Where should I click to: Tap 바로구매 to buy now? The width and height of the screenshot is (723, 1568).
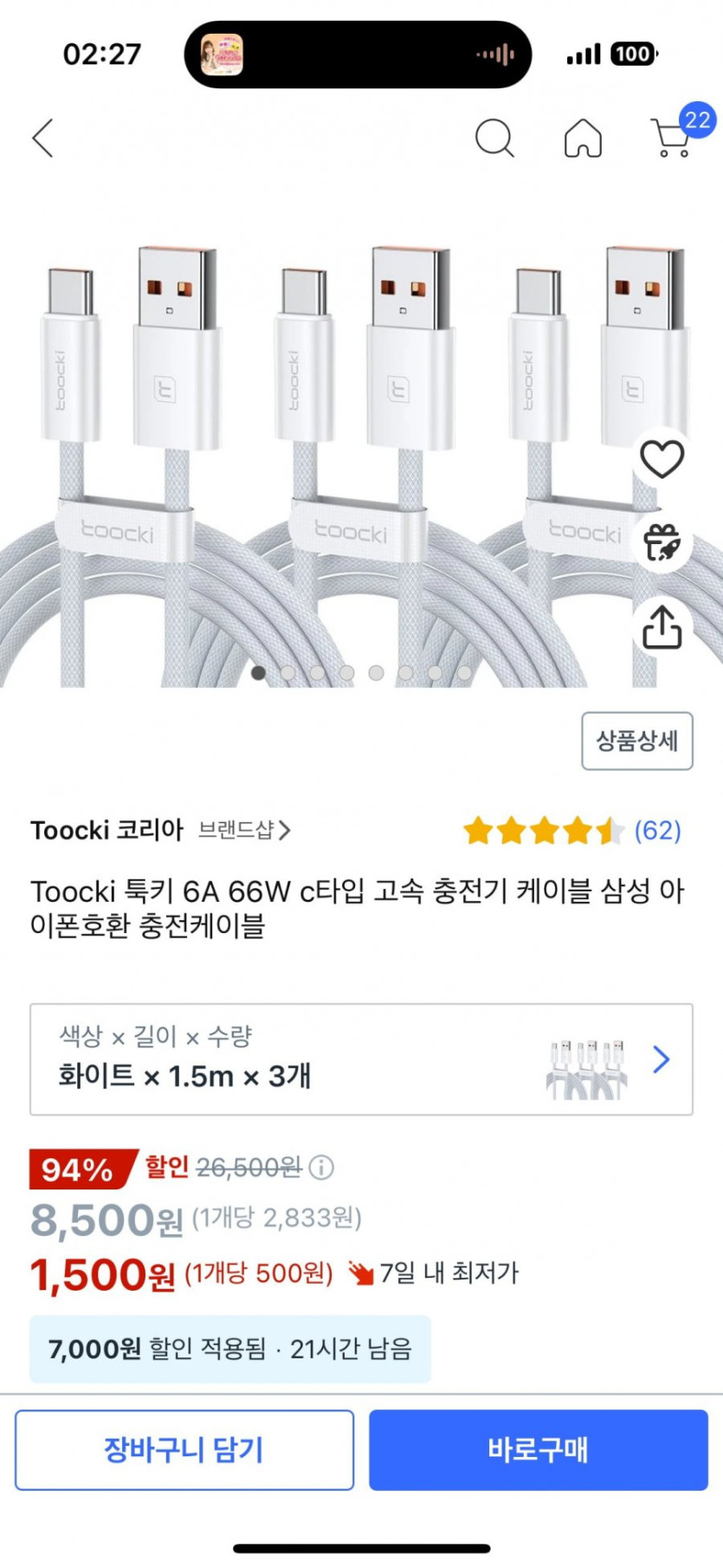(x=538, y=1449)
